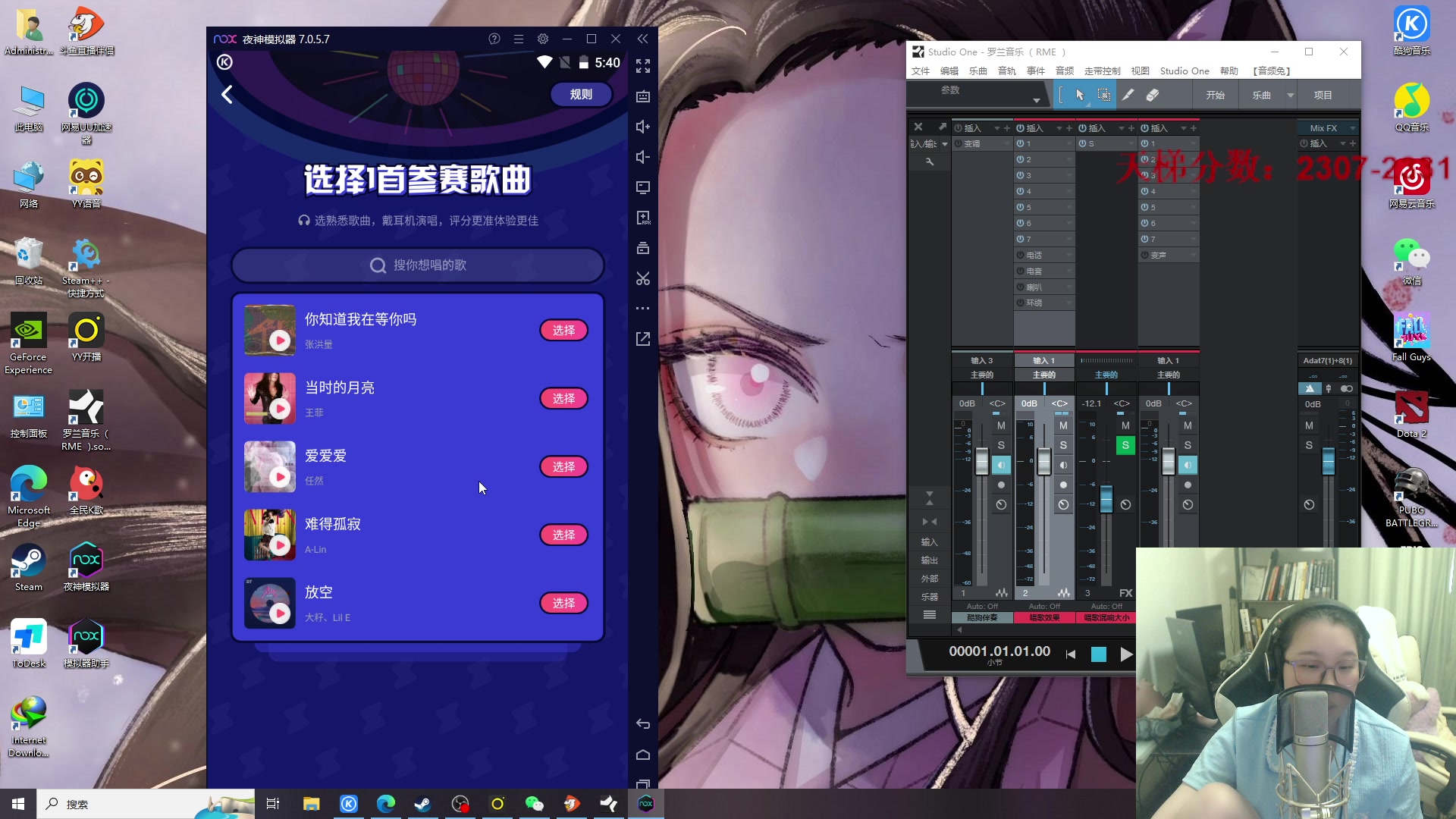The image size is (1456, 819).
Task: Choose song 爱爱爱 with 选择 button
Action: click(563, 466)
